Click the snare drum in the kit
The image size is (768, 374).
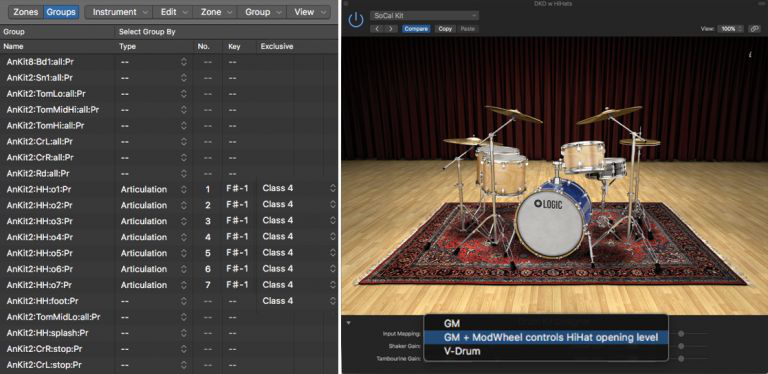click(x=606, y=167)
